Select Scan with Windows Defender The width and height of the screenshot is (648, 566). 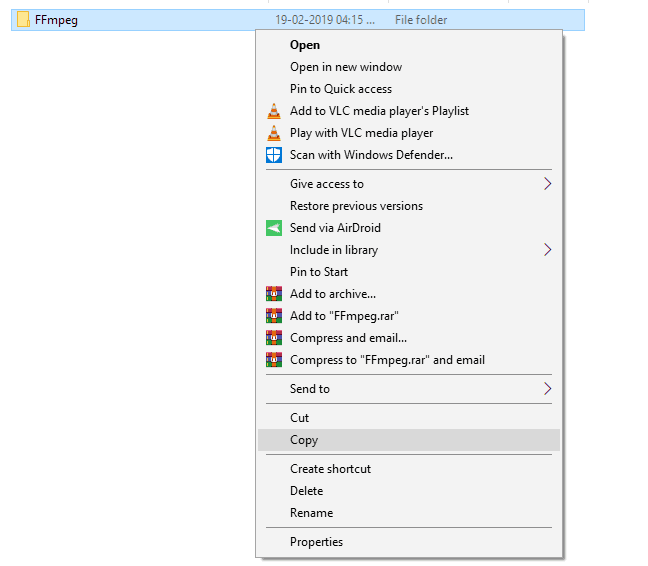point(409,155)
